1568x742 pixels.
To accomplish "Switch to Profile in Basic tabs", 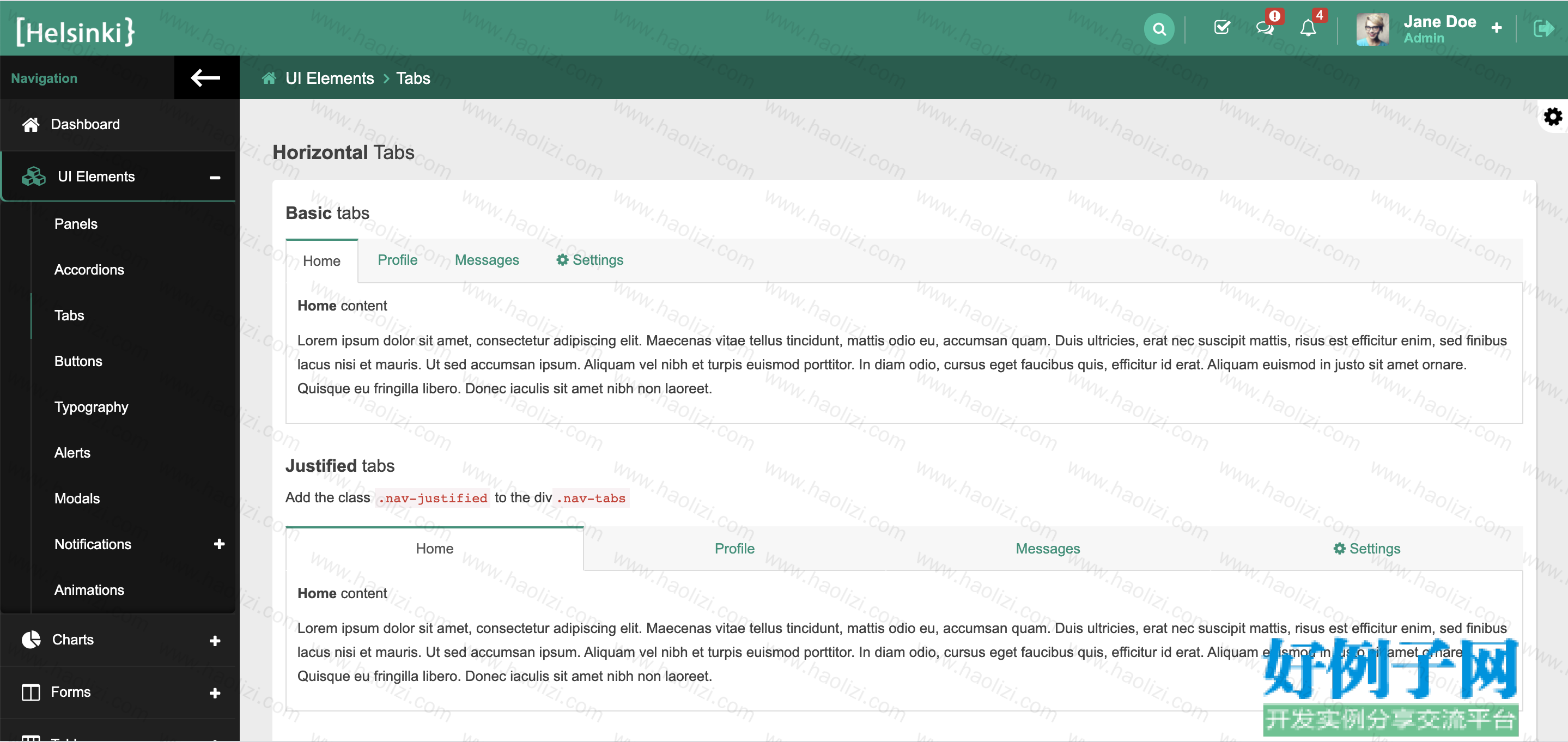I will (398, 260).
